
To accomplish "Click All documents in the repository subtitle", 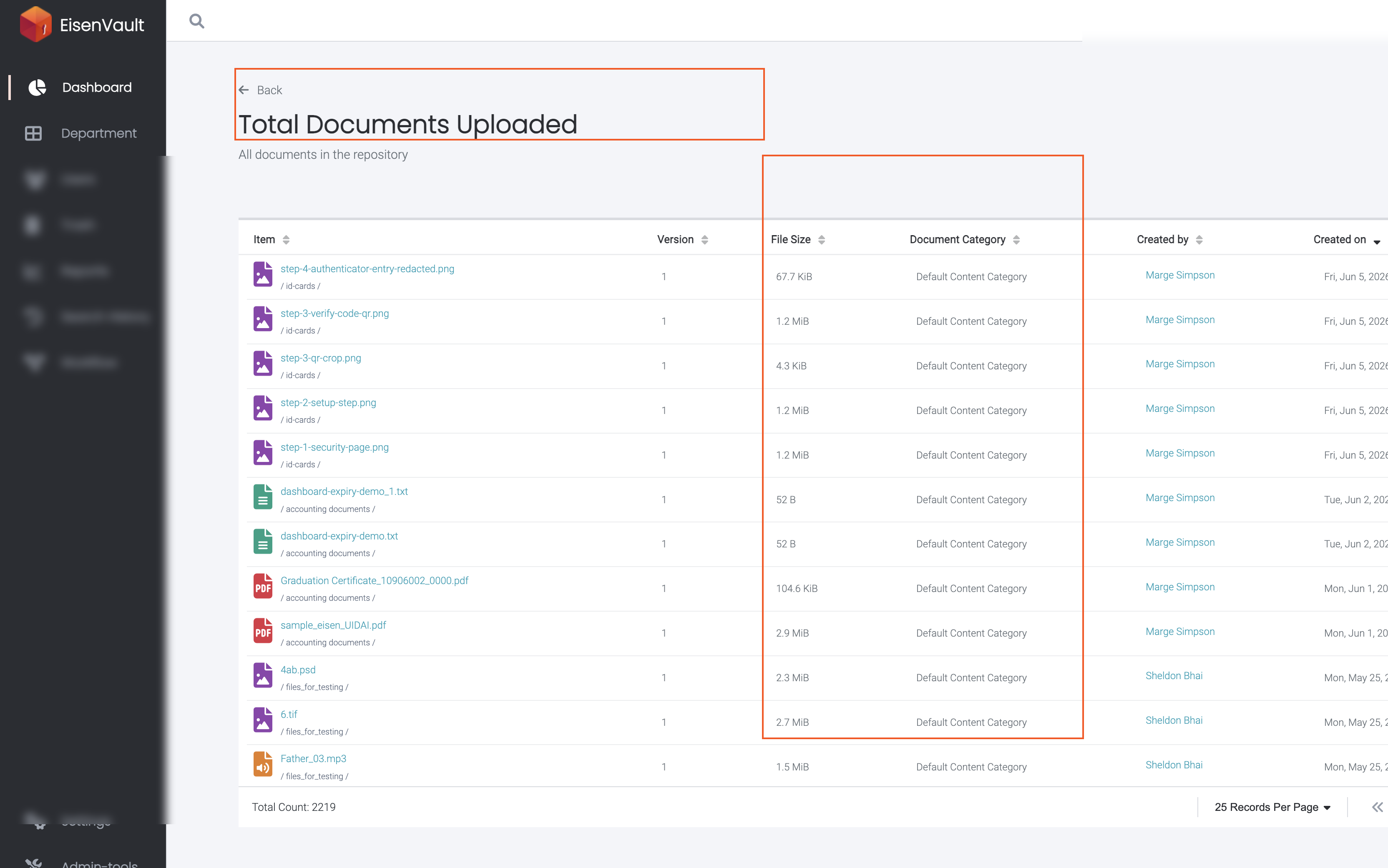I will click(323, 155).
